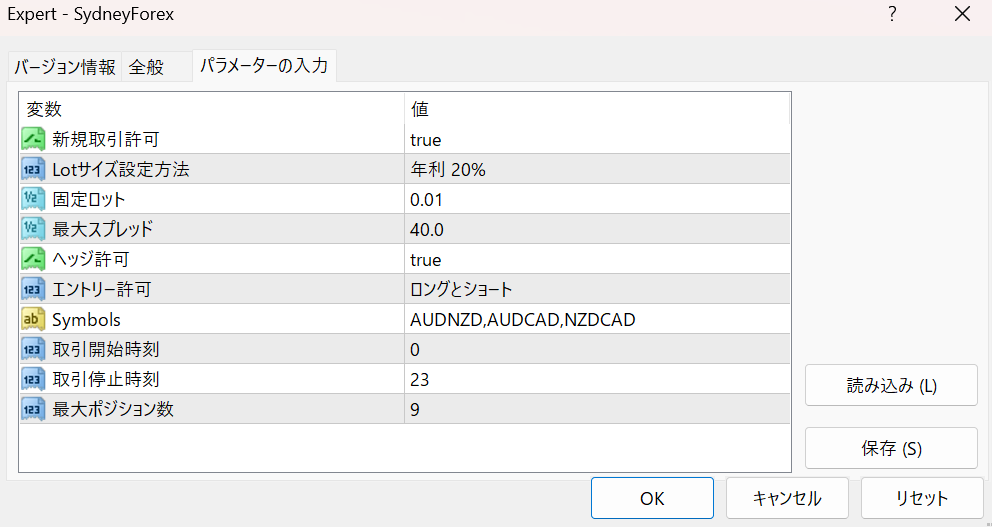992x527 pixels.
Task: Click the 読み込み (L) button
Action: pos(891,385)
